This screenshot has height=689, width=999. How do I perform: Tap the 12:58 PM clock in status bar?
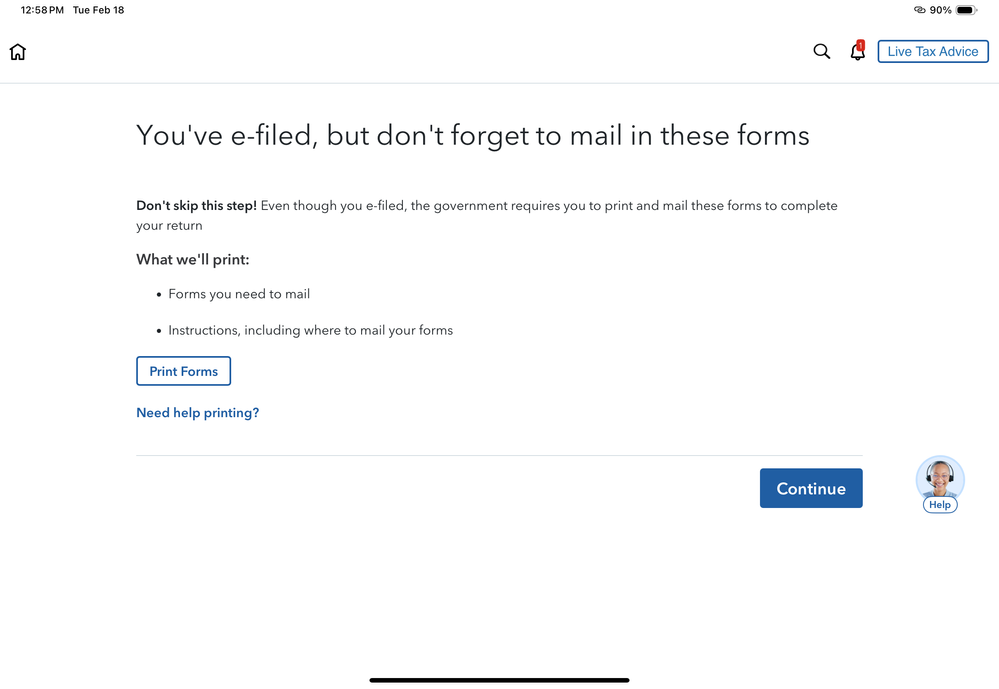(x=42, y=10)
